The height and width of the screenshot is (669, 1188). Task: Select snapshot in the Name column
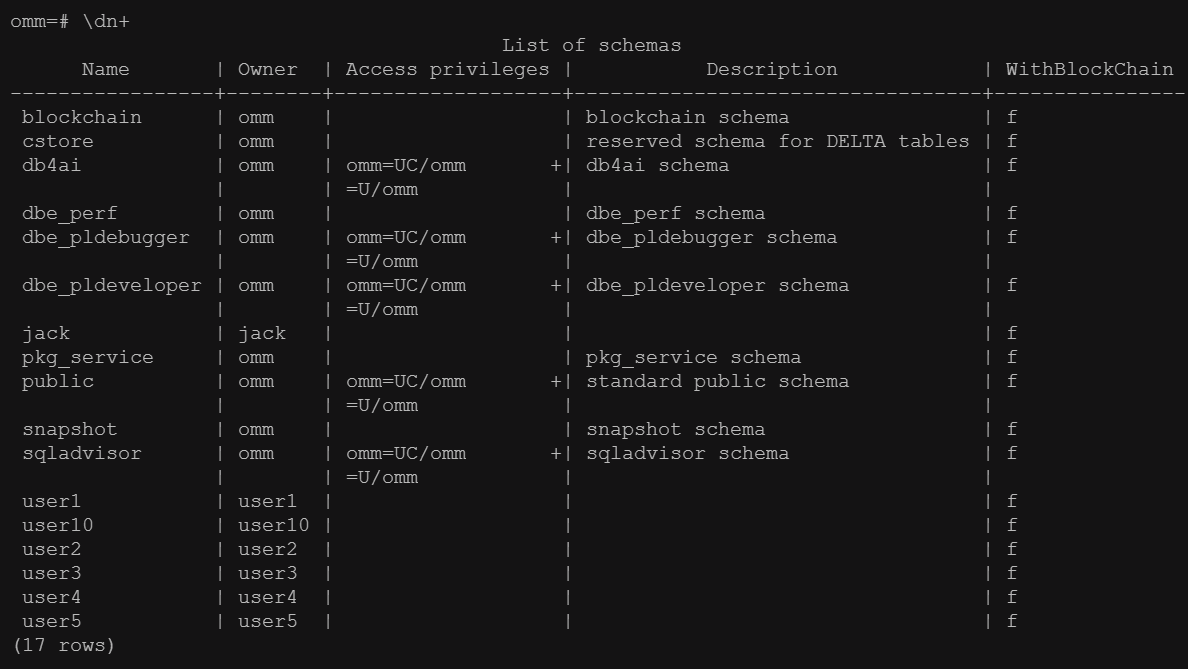coord(70,429)
